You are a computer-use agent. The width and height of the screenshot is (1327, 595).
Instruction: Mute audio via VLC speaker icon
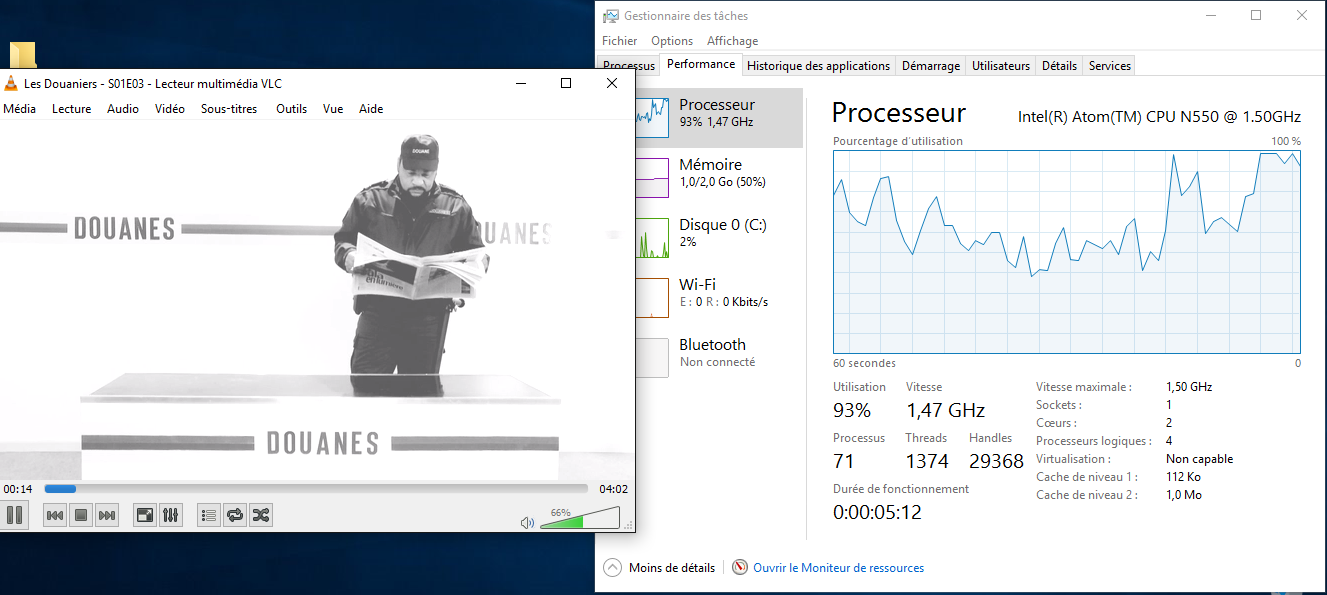[528, 522]
